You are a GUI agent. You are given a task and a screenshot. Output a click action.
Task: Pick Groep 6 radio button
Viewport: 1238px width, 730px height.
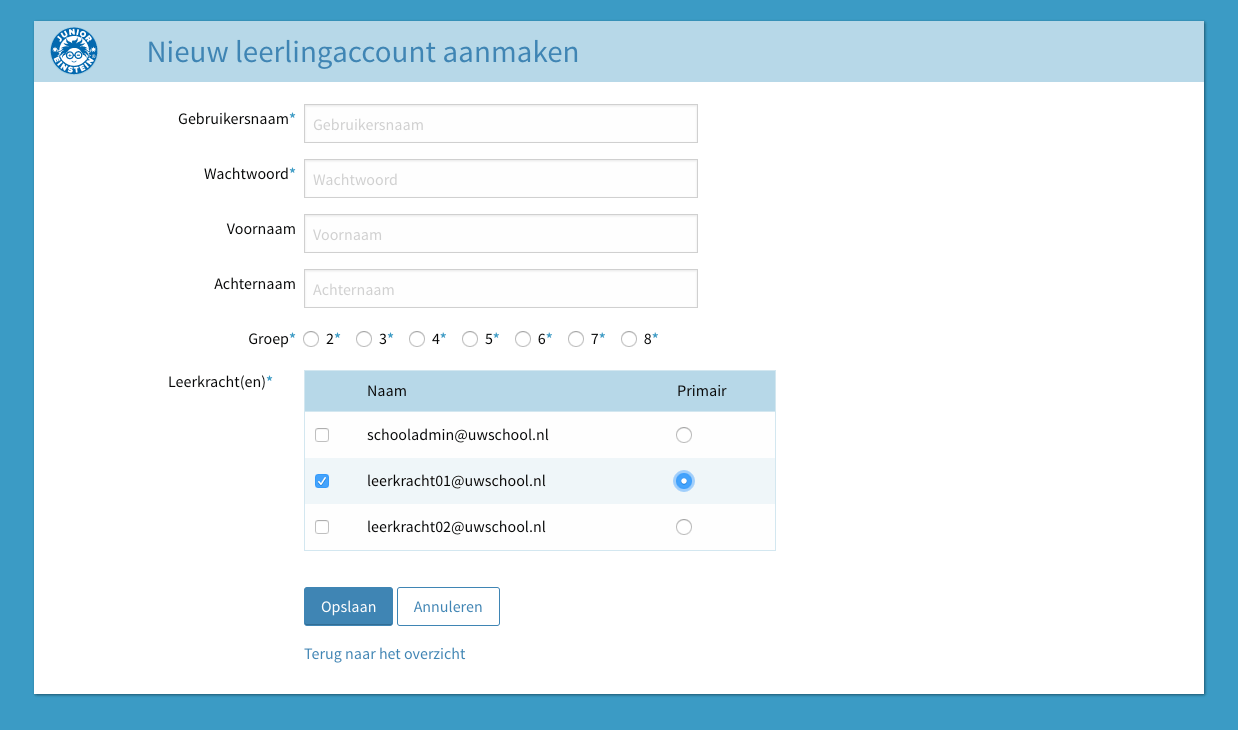click(523, 339)
